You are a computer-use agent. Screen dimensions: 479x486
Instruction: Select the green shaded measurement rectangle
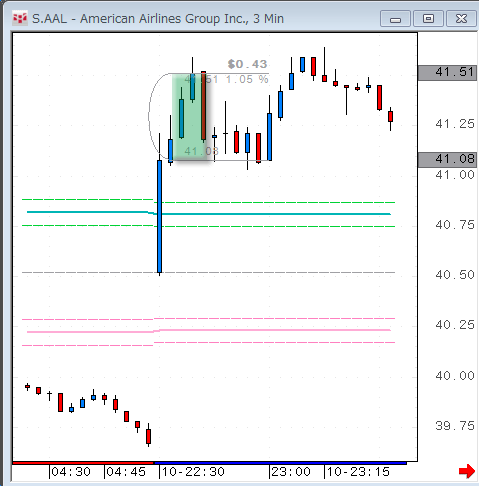(190, 117)
